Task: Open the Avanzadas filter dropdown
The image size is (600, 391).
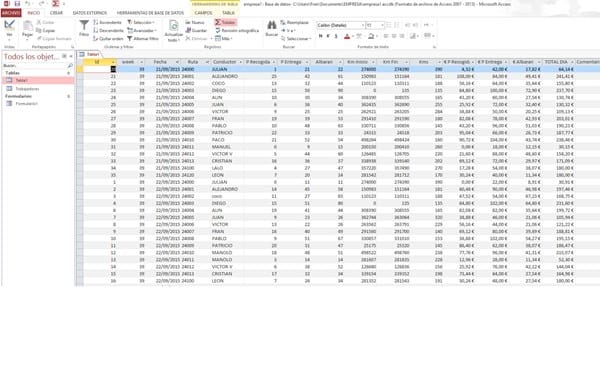Action: 142,31
